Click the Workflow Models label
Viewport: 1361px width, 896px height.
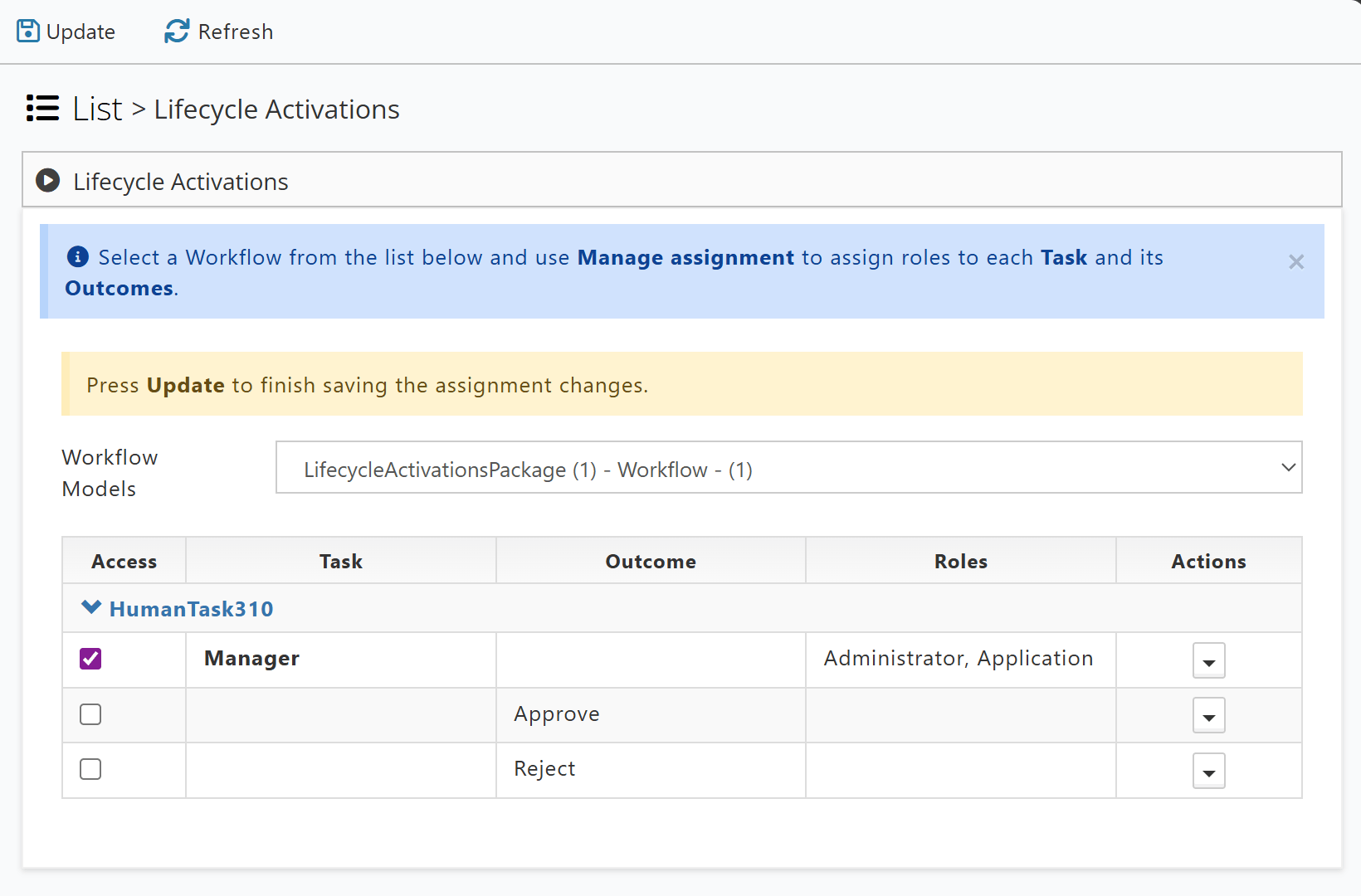click(x=110, y=473)
